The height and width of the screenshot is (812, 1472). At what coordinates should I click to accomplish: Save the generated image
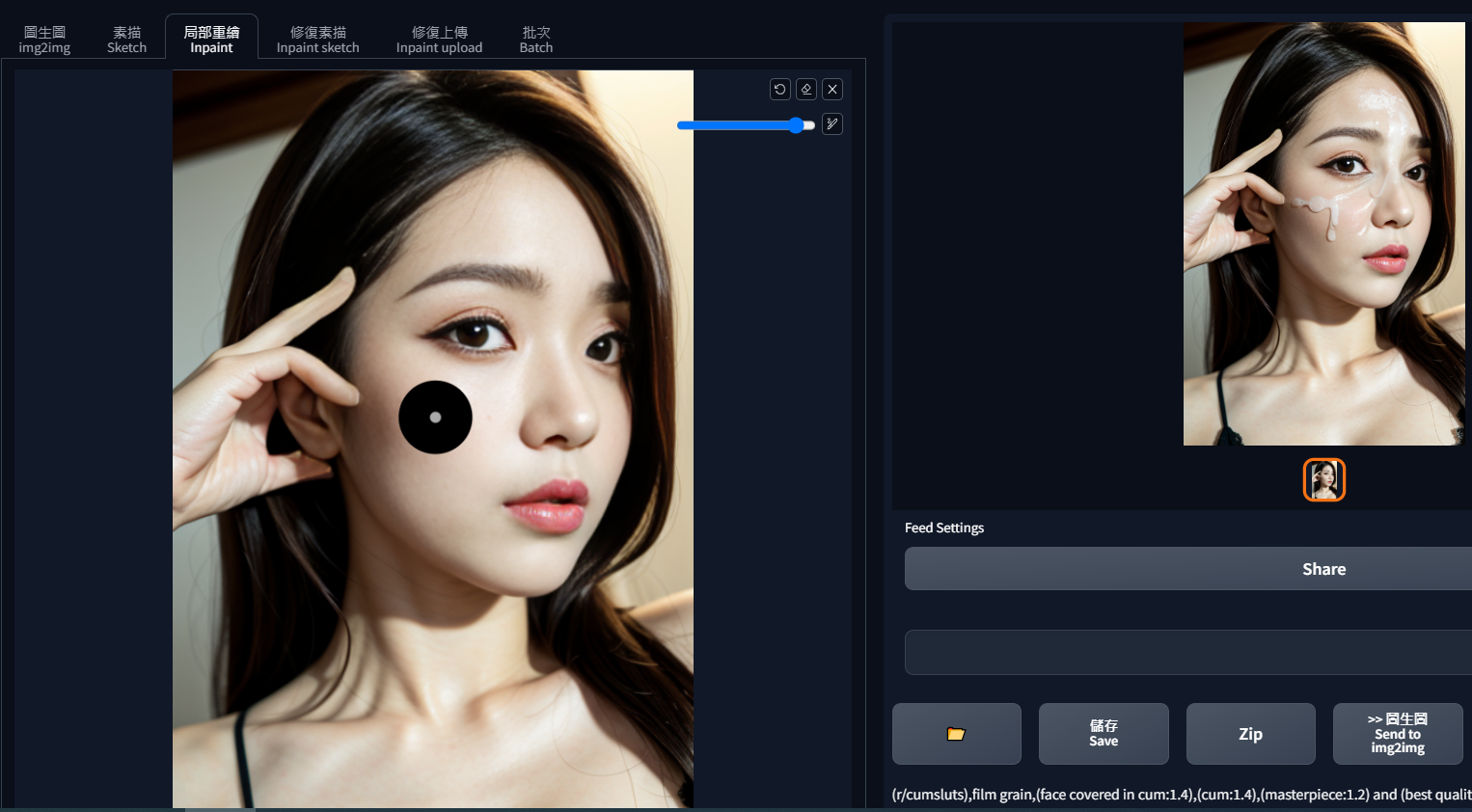click(1104, 734)
